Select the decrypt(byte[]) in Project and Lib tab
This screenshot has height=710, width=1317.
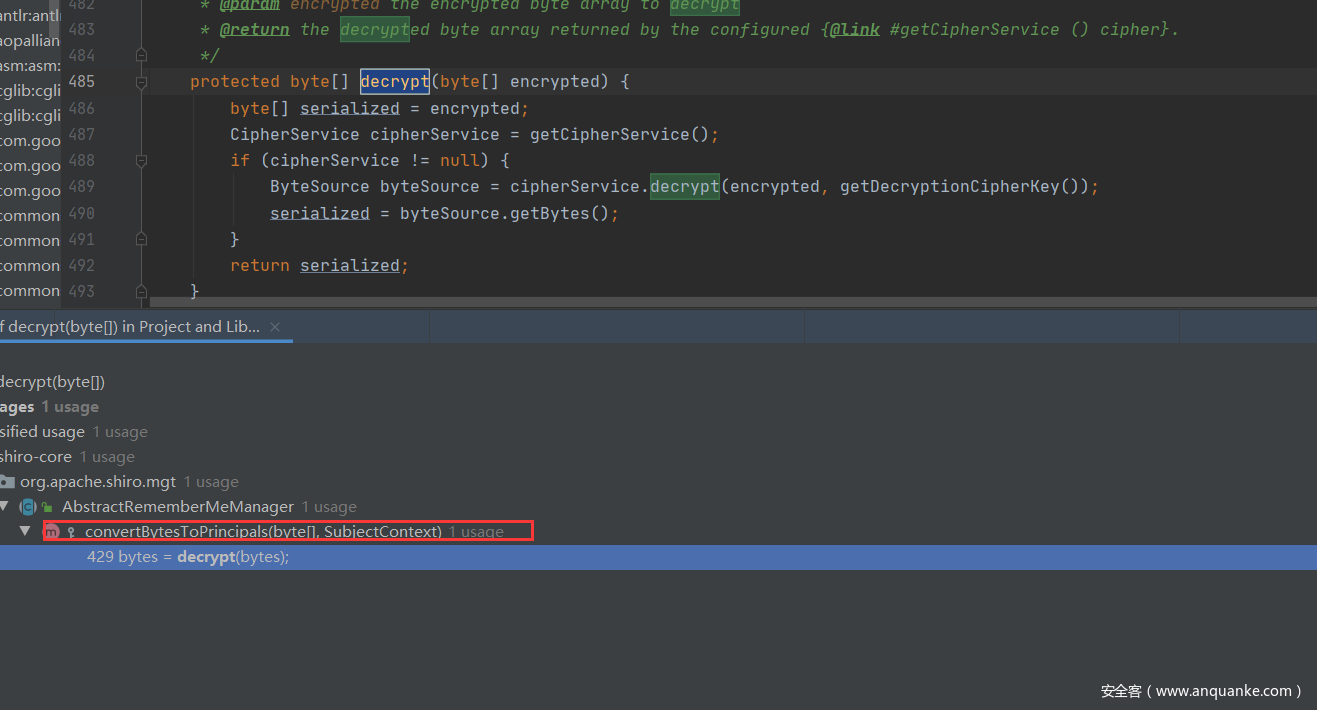tap(130, 327)
